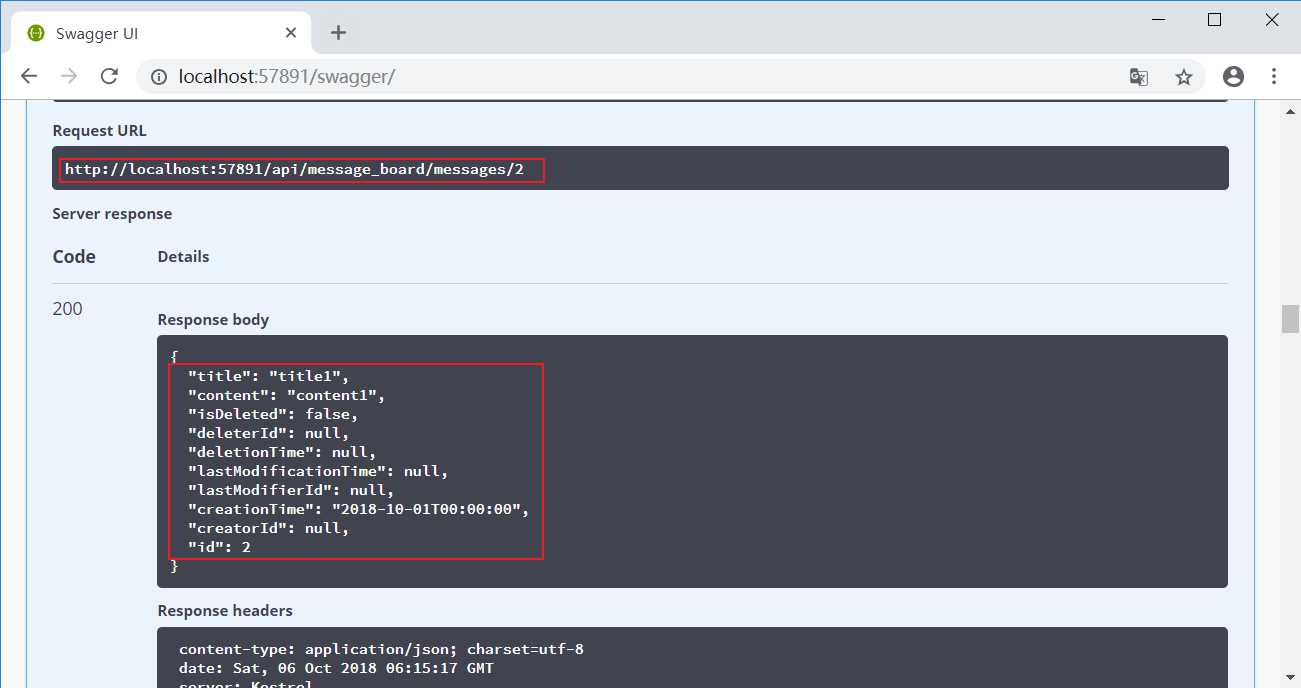Screen dimensions: 1301x688
Task: Click the "Code" column header
Action: (x=74, y=256)
